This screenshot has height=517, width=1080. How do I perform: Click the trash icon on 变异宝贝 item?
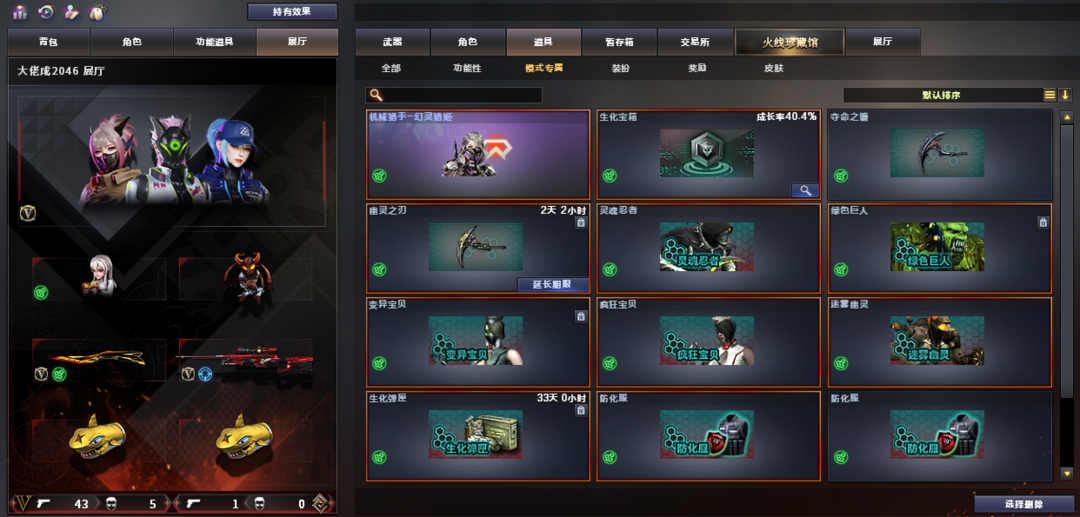pos(581,316)
